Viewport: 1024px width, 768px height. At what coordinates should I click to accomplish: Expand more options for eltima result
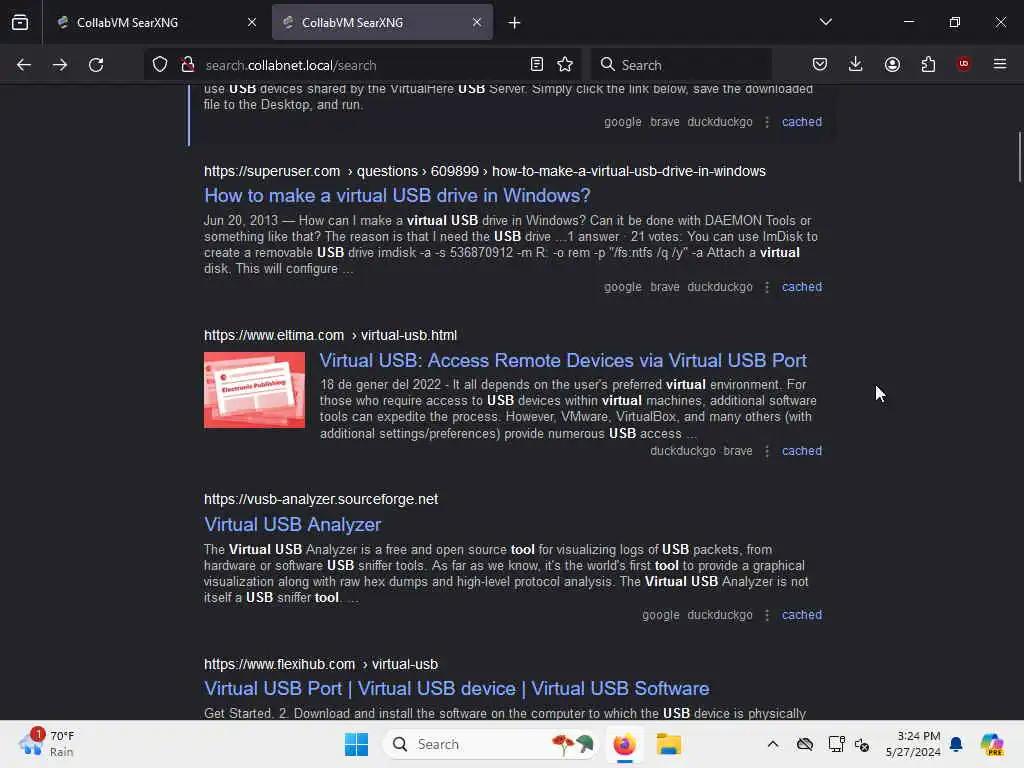767,451
